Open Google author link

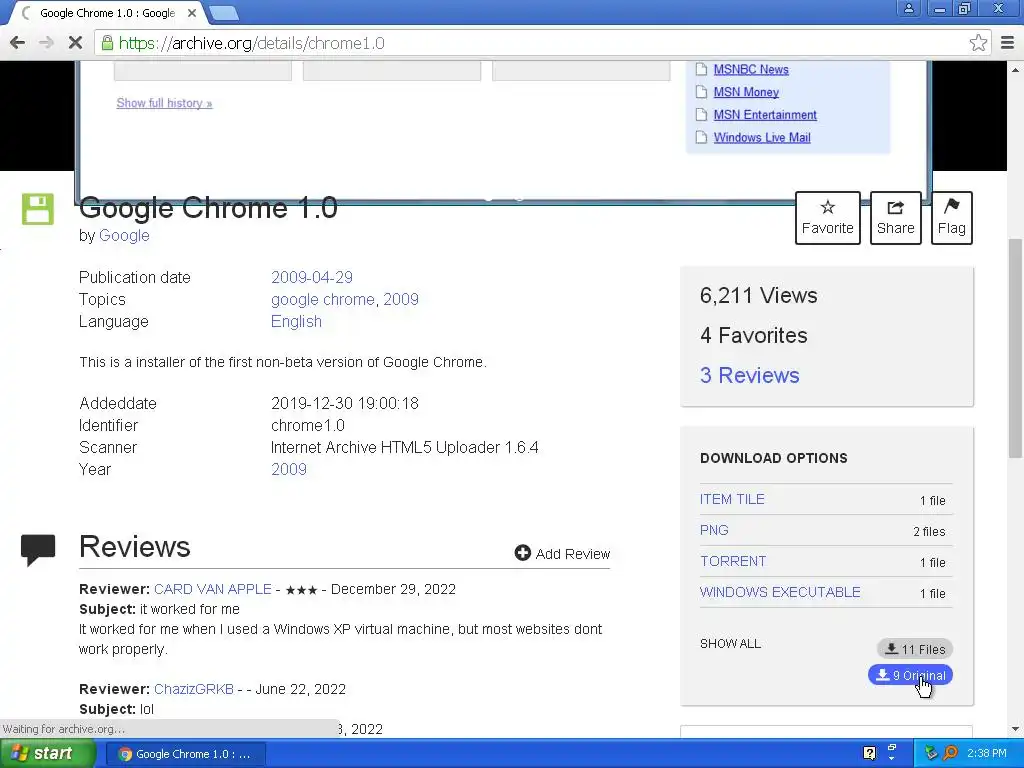pyautogui.click(x=124, y=236)
